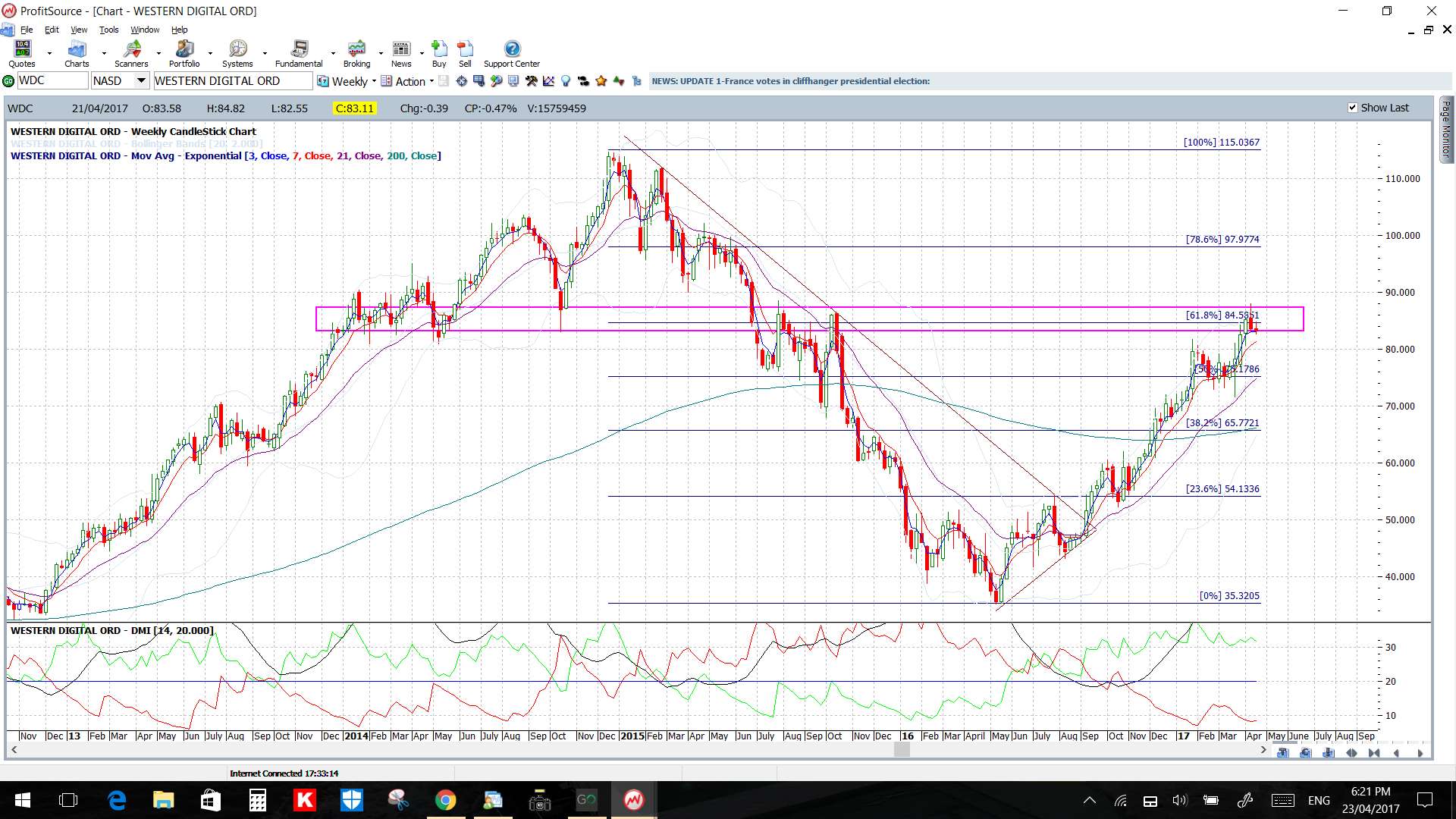
Task: Click the horizontal chart scrollbar thumb
Action: 902,750
